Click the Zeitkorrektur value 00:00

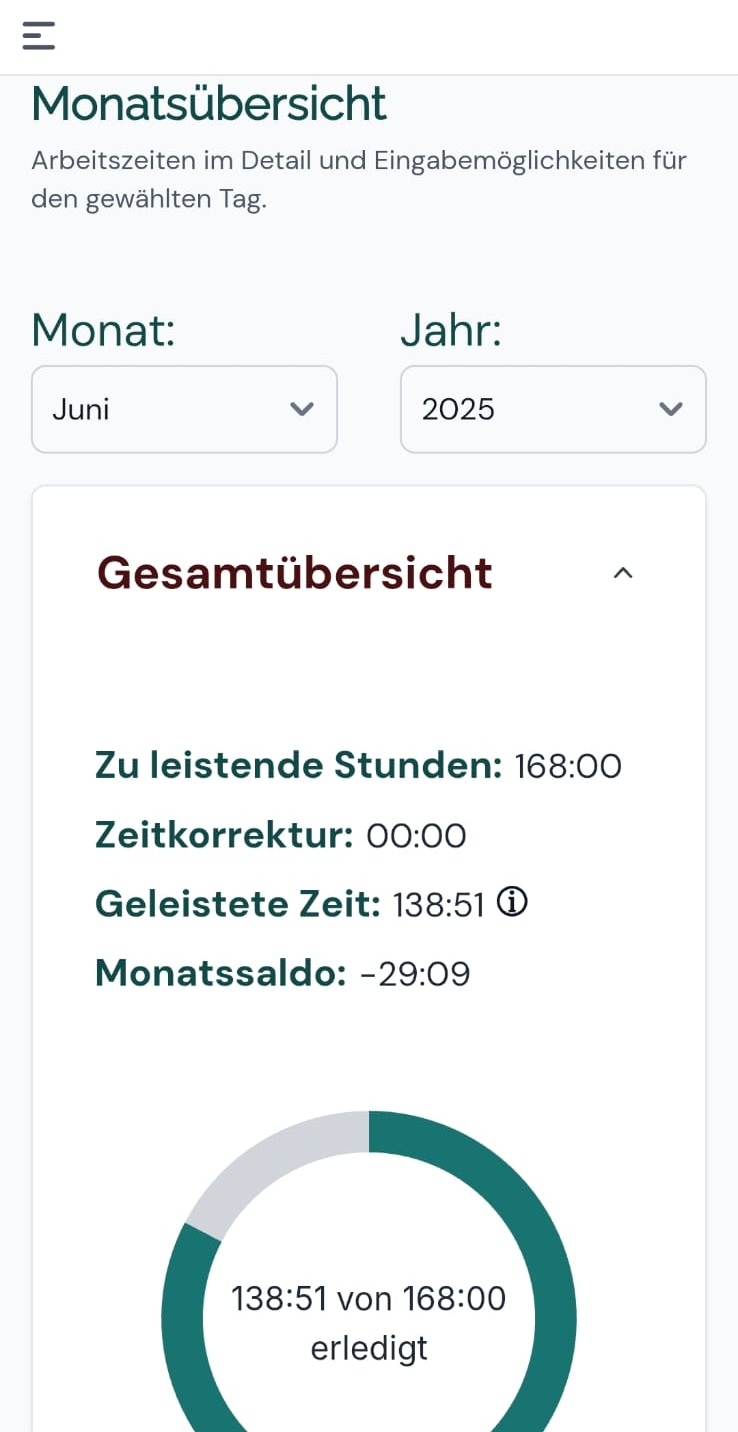click(417, 835)
